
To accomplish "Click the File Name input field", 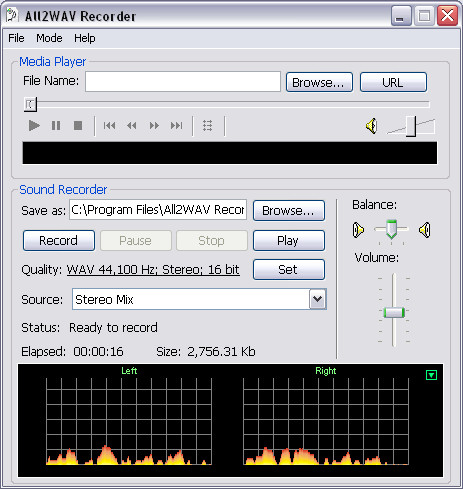I will pos(183,82).
